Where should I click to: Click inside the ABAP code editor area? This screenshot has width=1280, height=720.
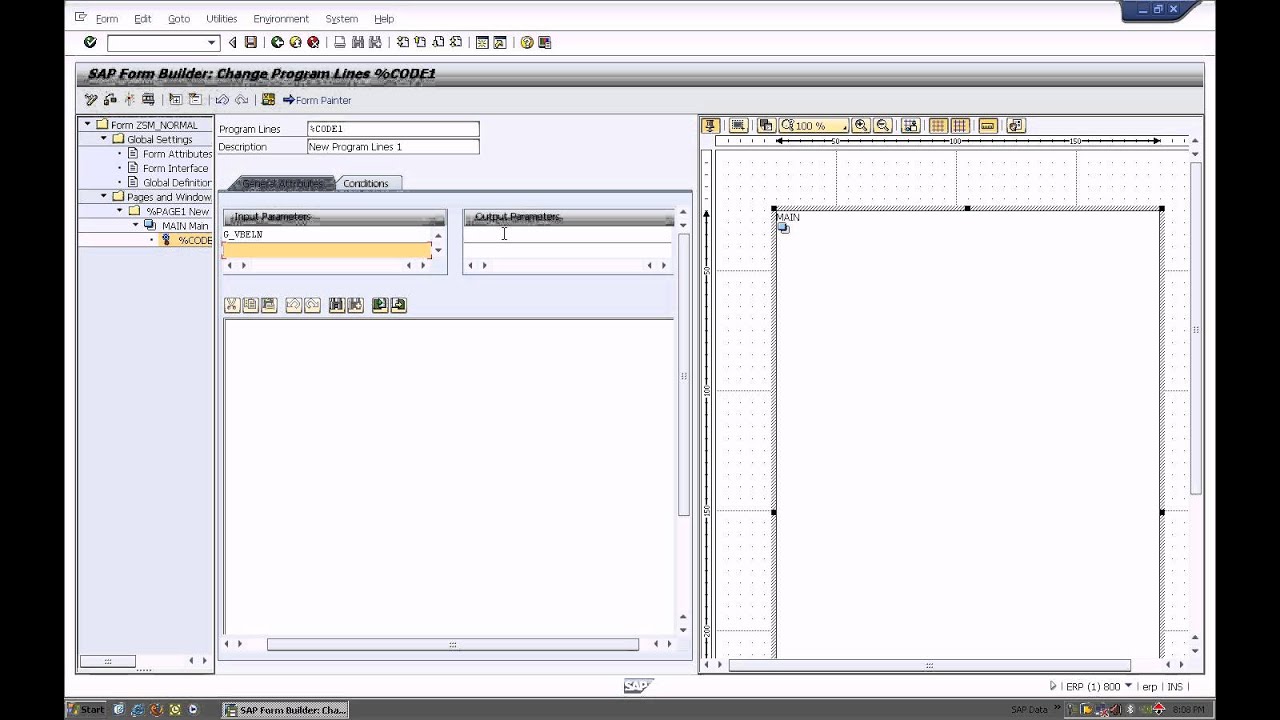coord(448,475)
